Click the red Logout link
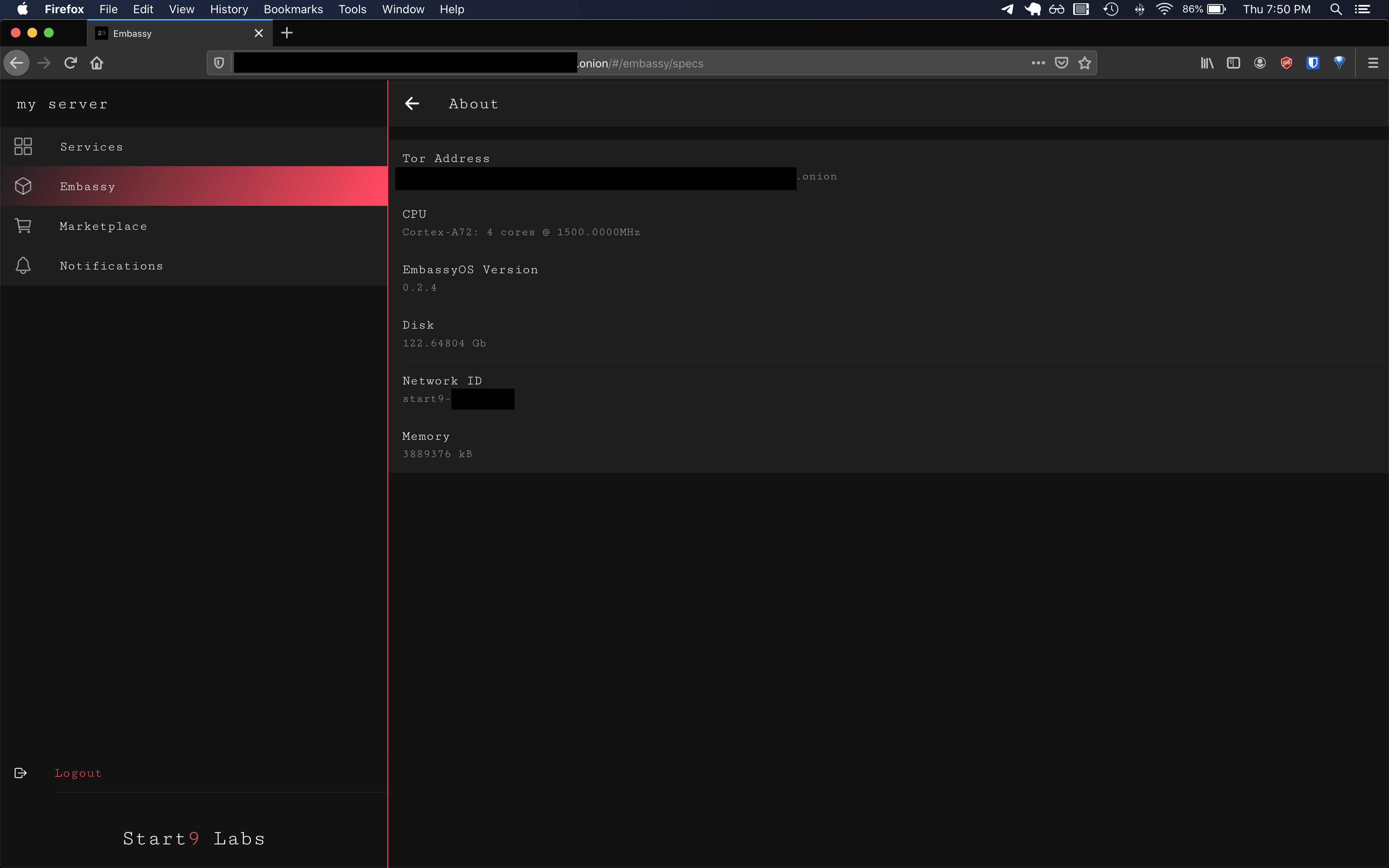Image resolution: width=1389 pixels, height=868 pixels. pos(78,773)
